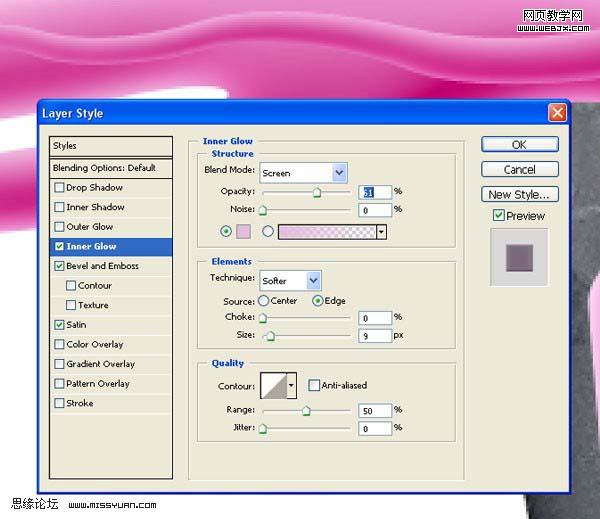Click the OK button

point(520,145)
